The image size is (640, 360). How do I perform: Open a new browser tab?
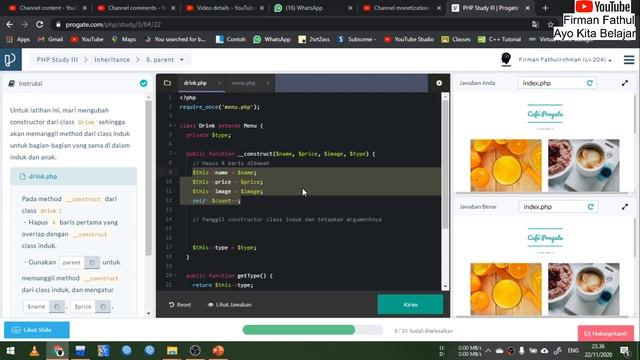[x=545, y=8]
